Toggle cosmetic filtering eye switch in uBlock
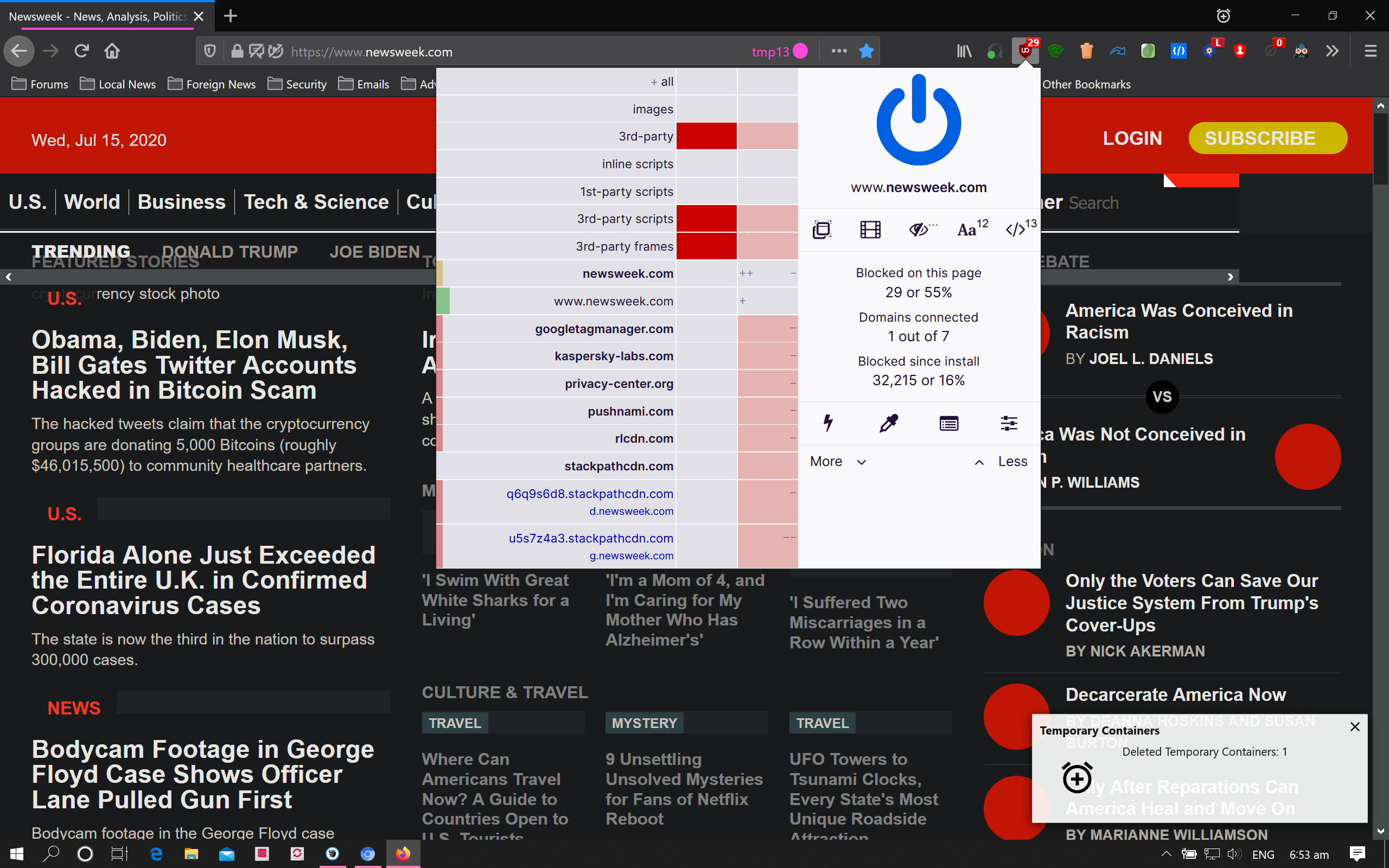Viewport: 1389px width, 868px height. [x=922, y=229]
